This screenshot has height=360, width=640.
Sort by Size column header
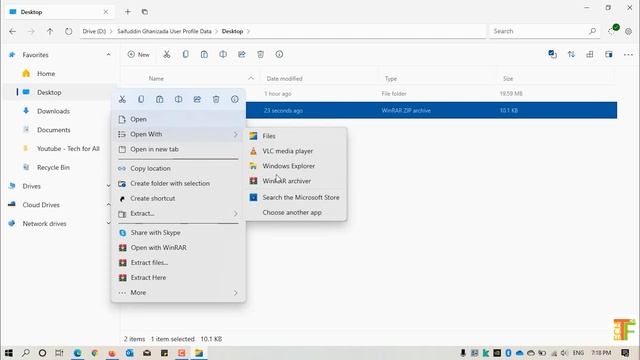508,79
